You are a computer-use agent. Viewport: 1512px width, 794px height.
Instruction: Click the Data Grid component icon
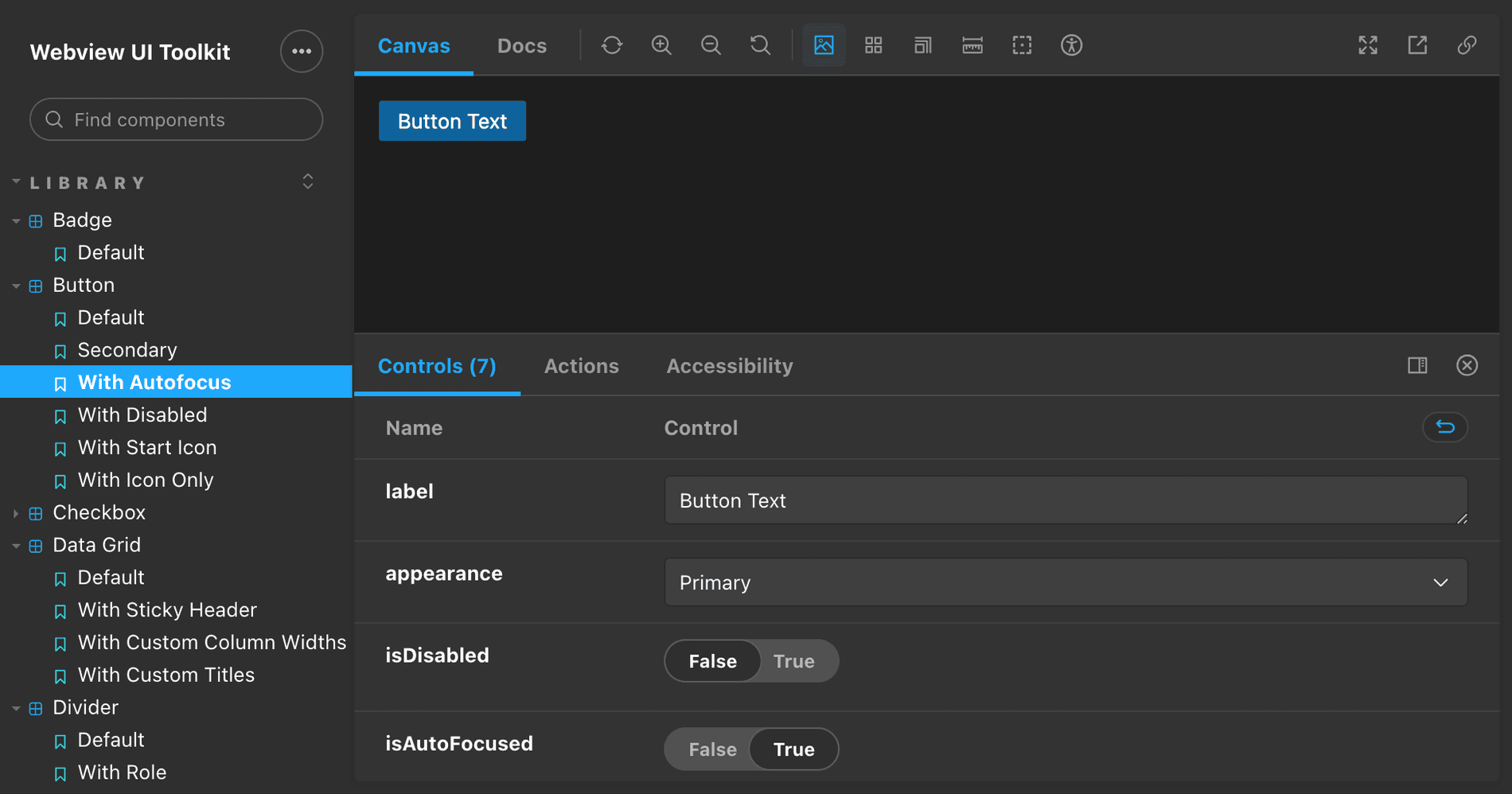coord(36,547)
